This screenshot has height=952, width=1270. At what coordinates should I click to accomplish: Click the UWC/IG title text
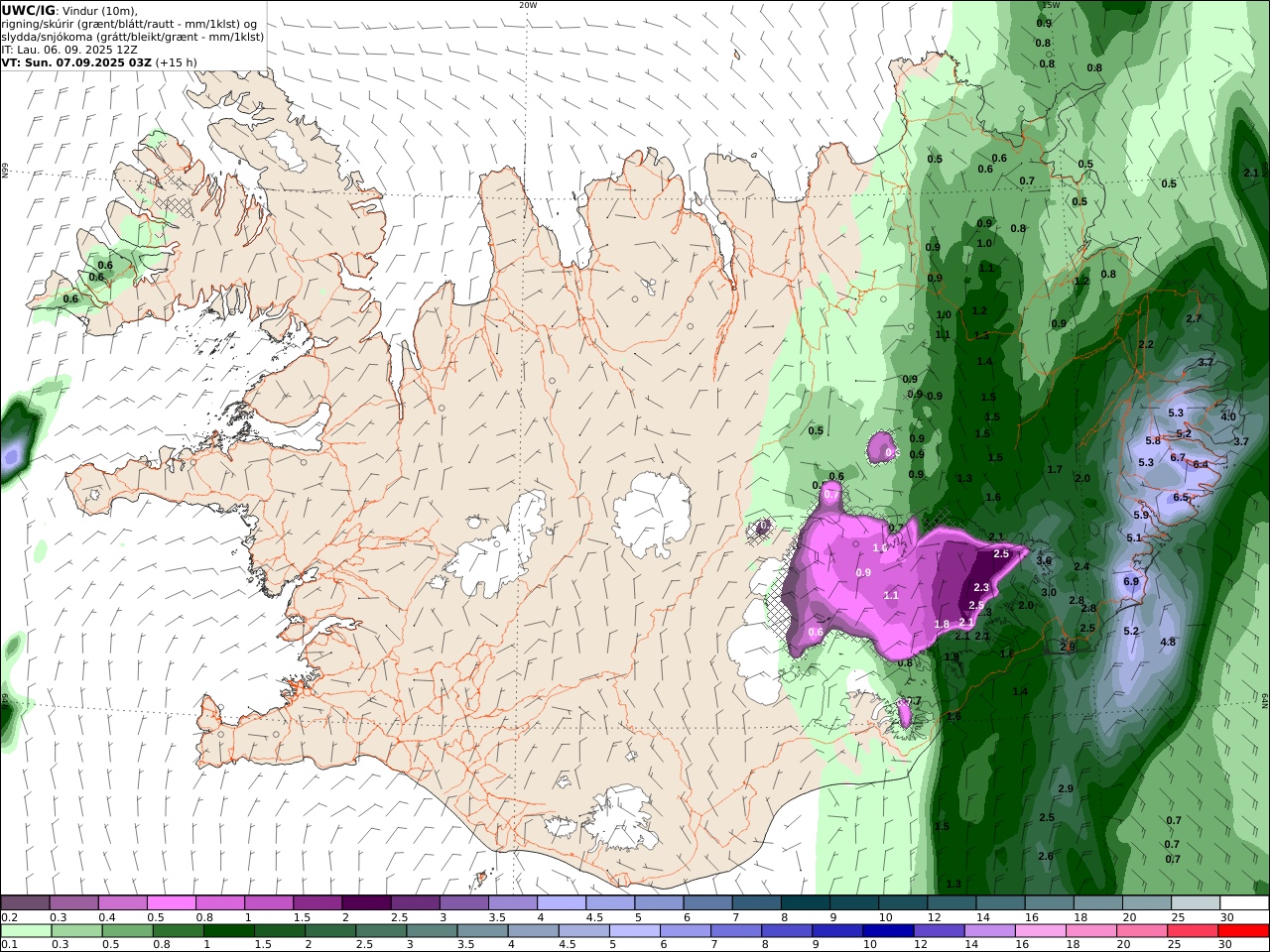[29, 10]
